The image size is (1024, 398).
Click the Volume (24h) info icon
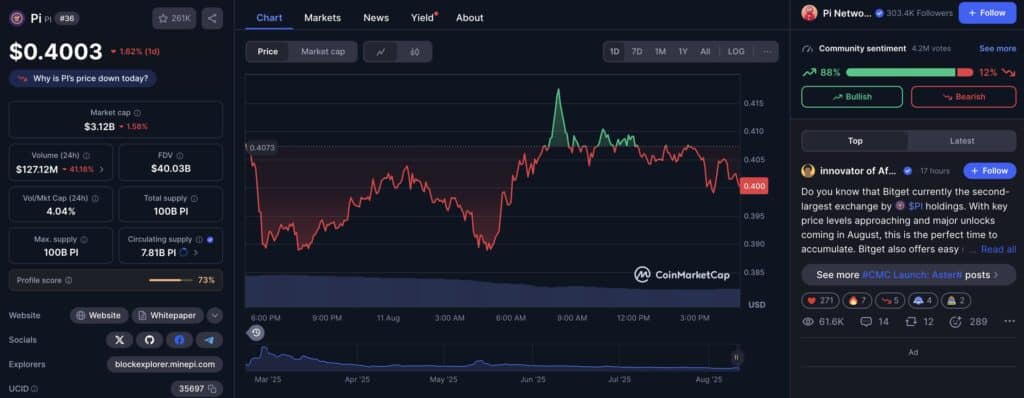tap(87, 156)
